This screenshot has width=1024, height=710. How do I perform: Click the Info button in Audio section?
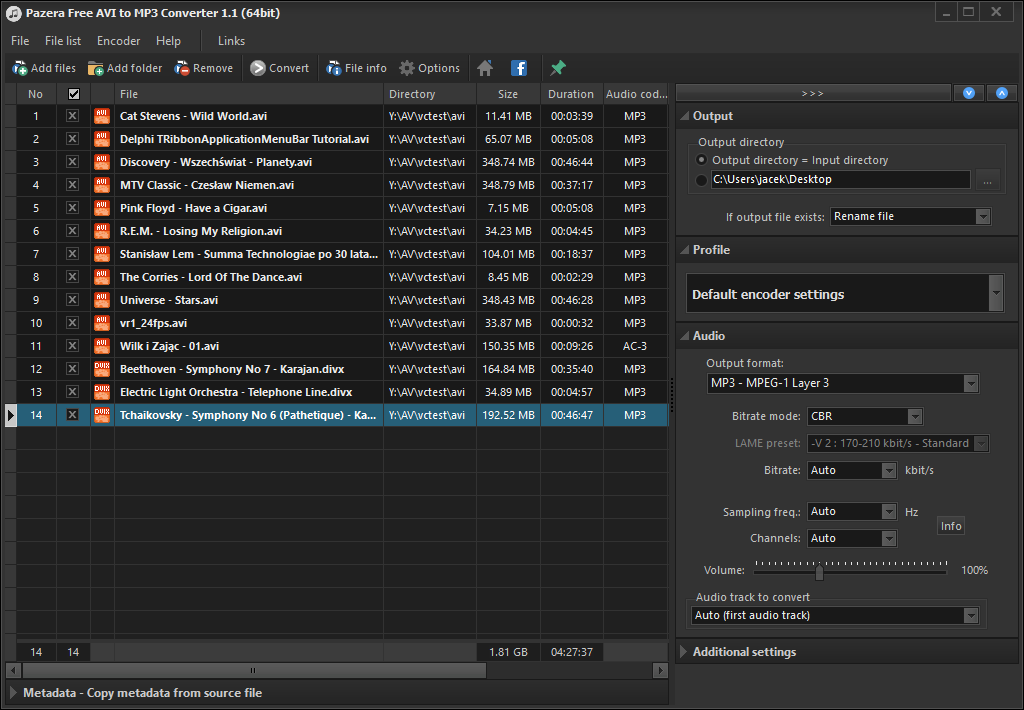tap(951, 526)
